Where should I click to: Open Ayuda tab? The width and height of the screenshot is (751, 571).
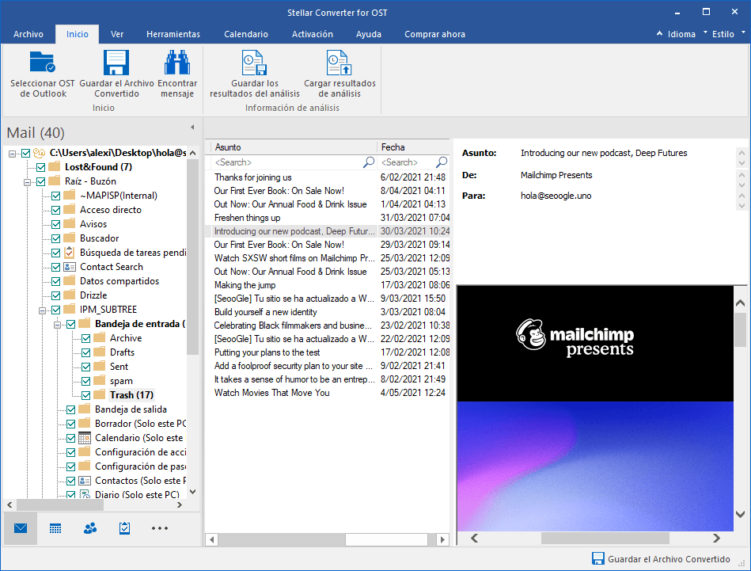tap(369, 34)
